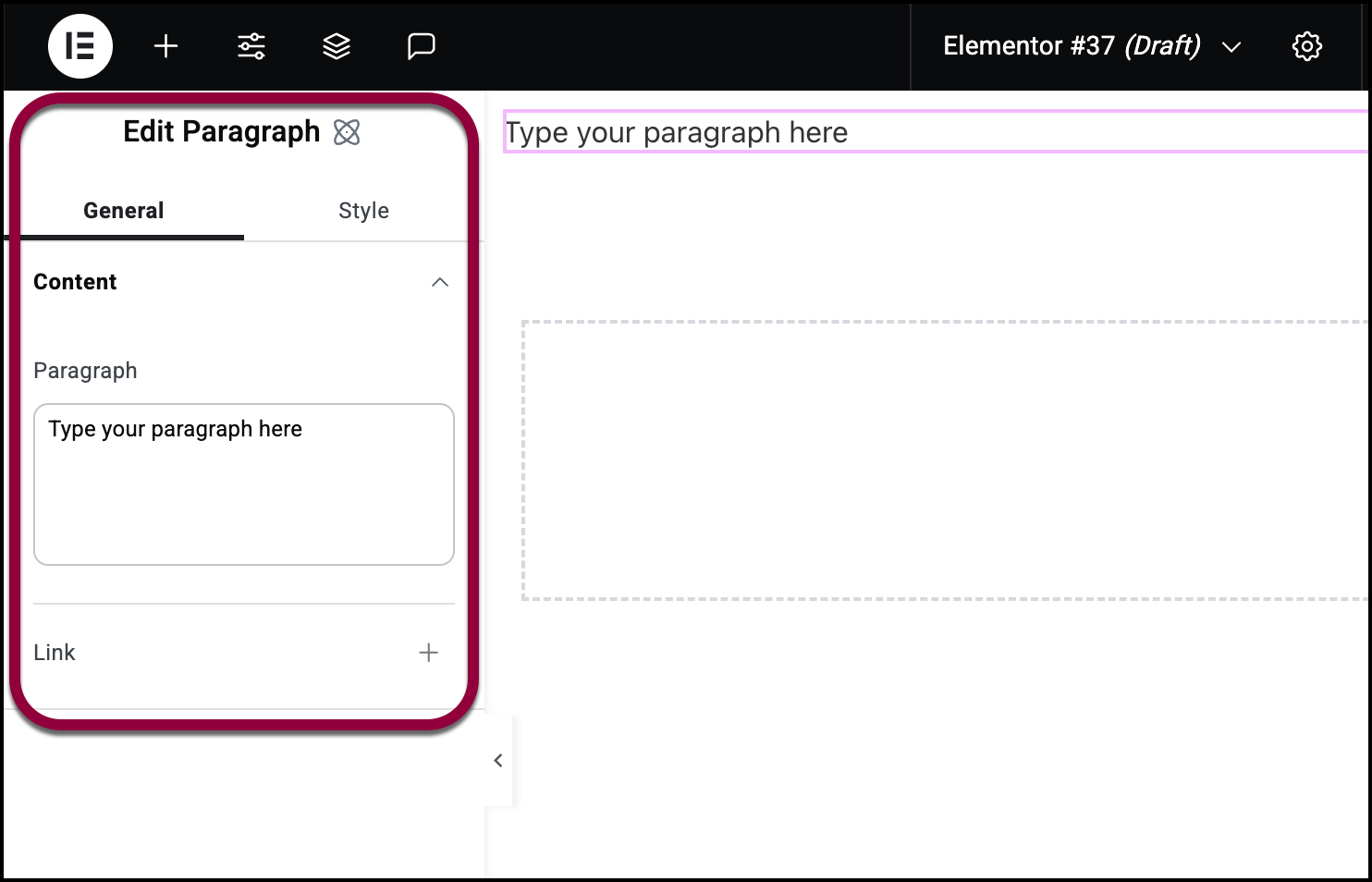Open page settings gear icon
The width and height of the screenshot is (1372, 882).
pyautogui.click(x=1307, y=46)
